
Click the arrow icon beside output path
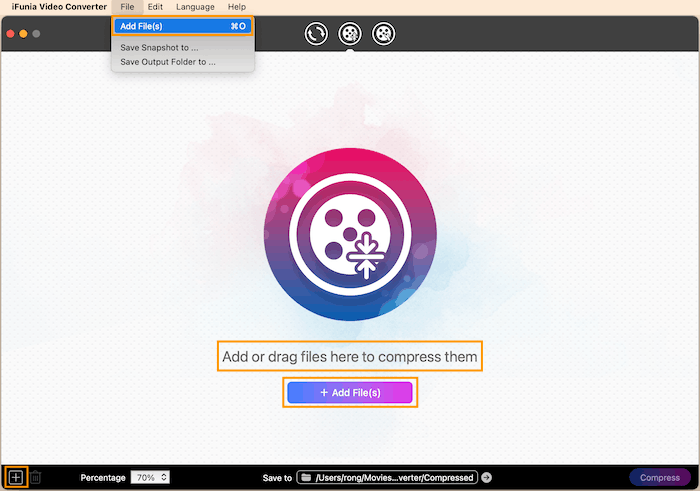click(487, 478)
